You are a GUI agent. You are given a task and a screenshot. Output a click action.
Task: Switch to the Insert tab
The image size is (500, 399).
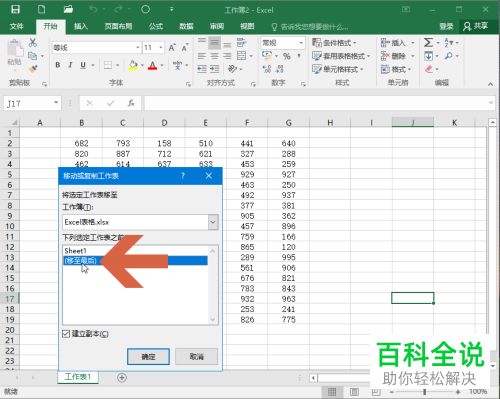(81, 26)
